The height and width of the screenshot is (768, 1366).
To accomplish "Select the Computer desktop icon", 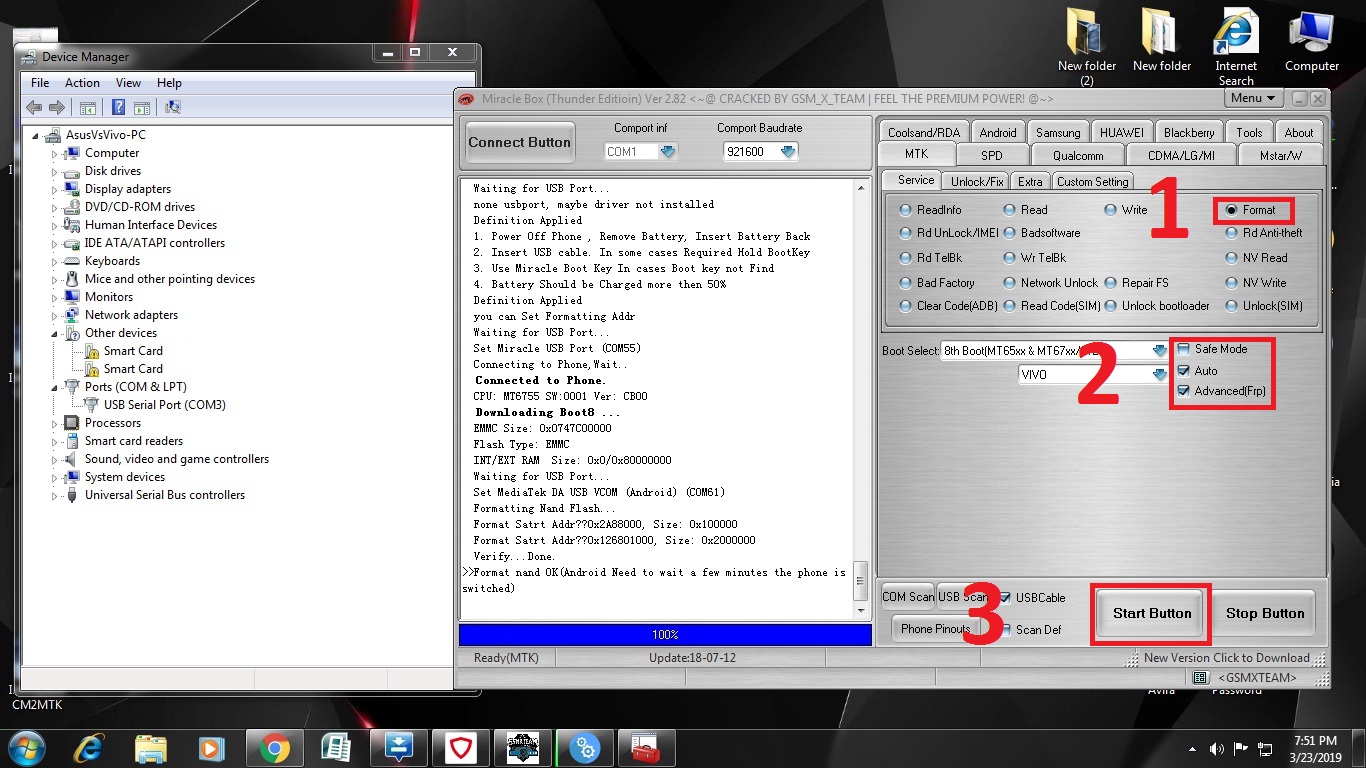I will coord(1311,42).
